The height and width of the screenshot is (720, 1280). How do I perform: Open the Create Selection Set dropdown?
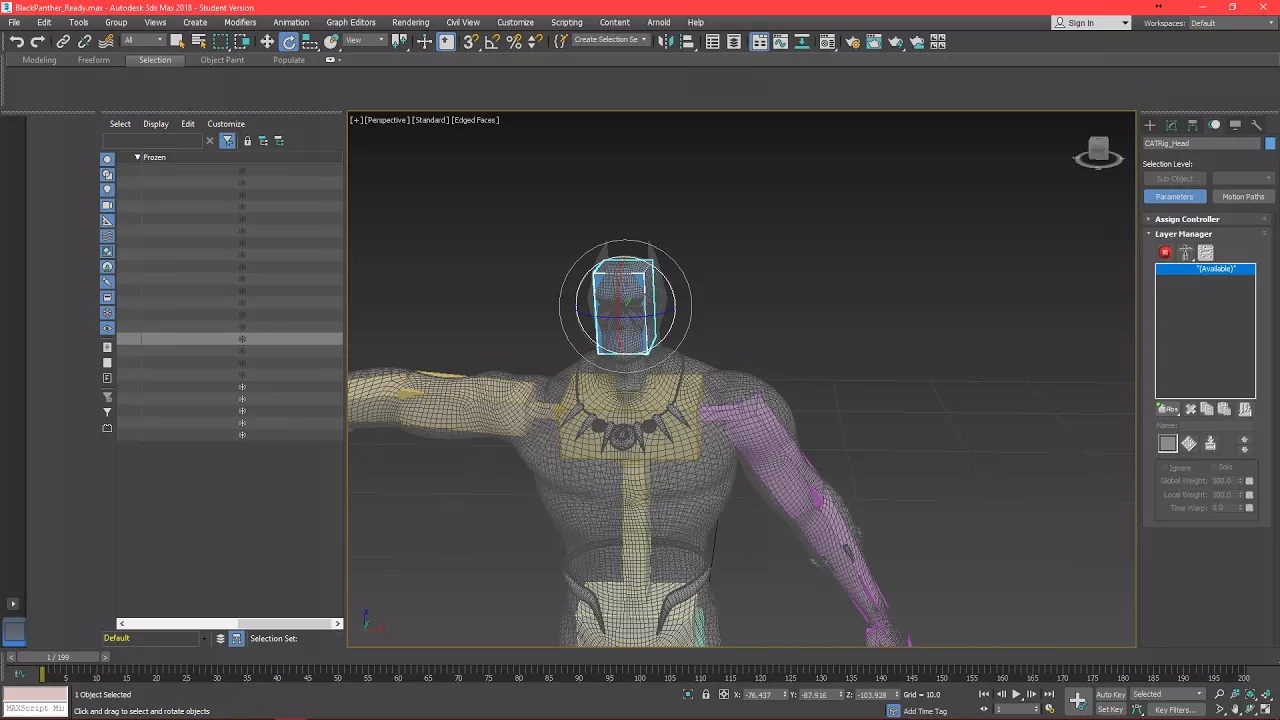[x=610, y=40]
